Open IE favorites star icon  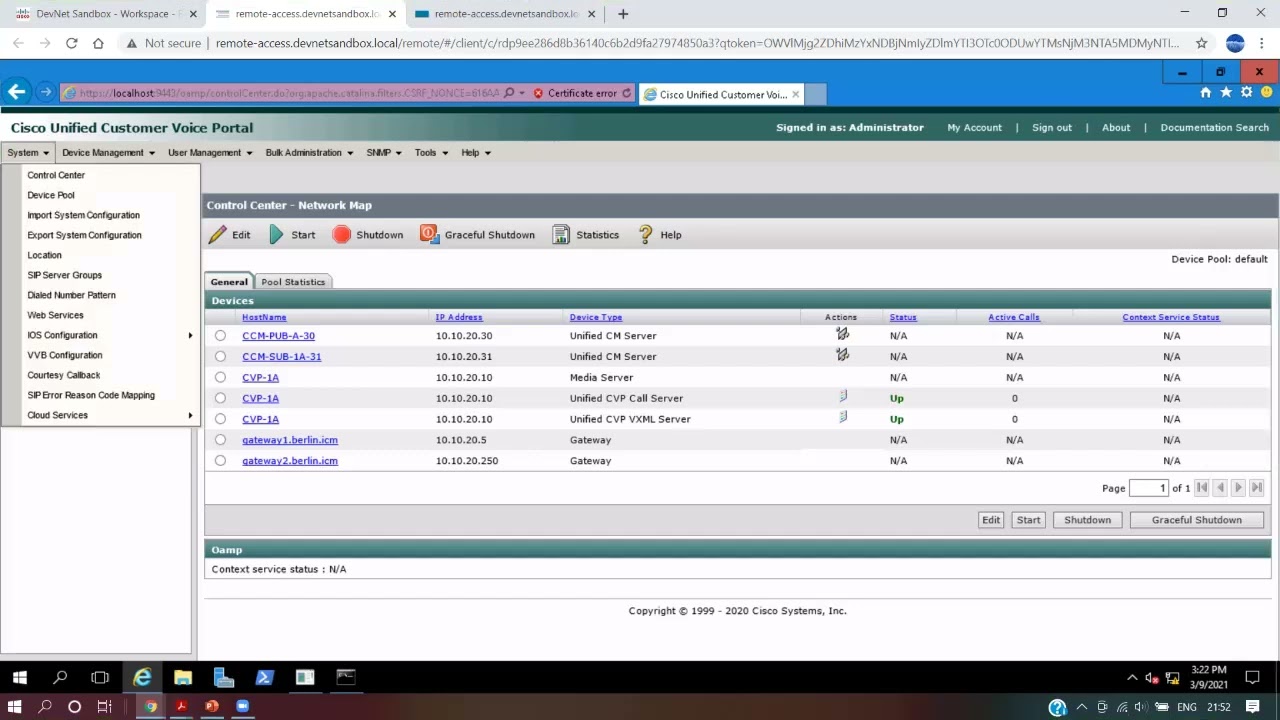coord(1226,92)
